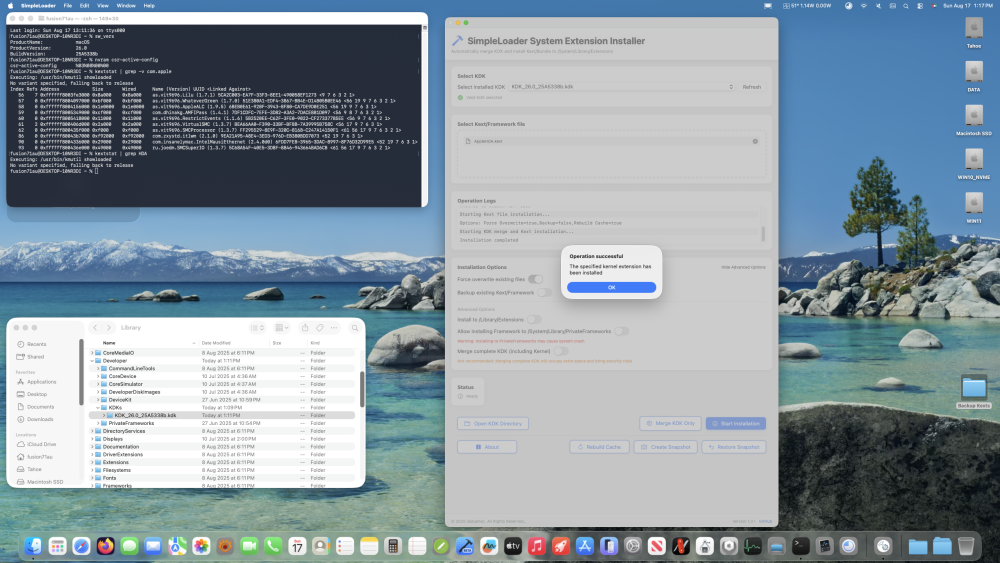Open Firefox from the Dock
1000x563 pixels.
pos(105,546)
